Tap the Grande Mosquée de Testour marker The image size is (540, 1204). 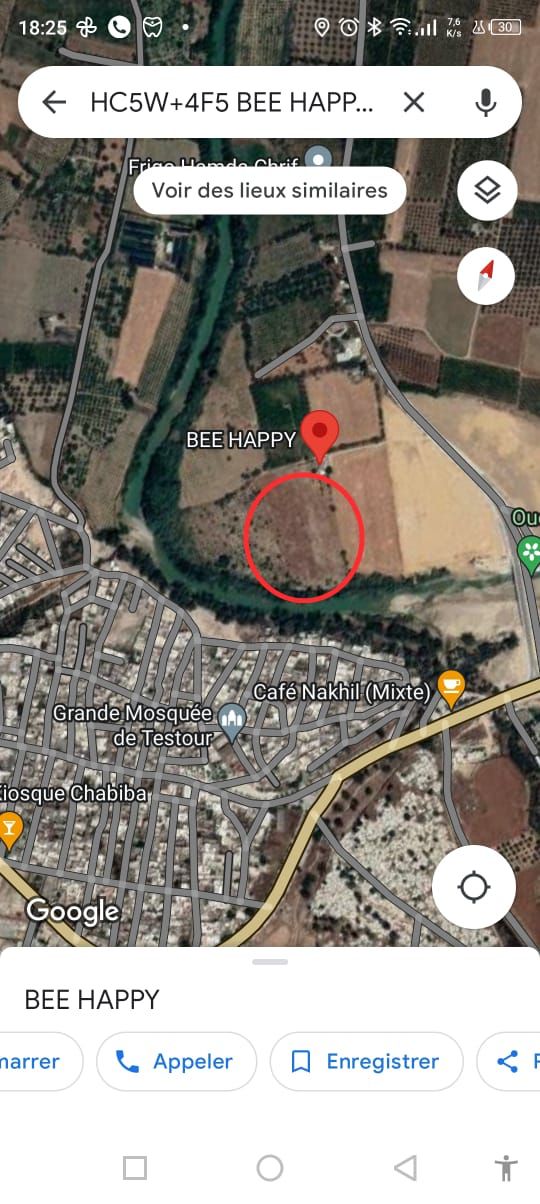tap(232, 722)
